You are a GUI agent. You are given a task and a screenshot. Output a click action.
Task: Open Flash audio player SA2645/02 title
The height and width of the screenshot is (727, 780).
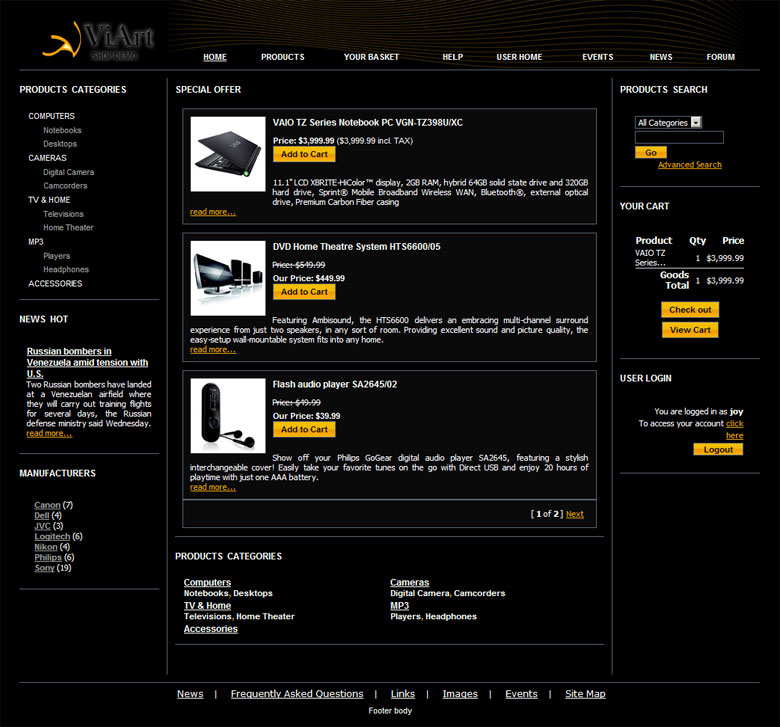tap(335, 384)
